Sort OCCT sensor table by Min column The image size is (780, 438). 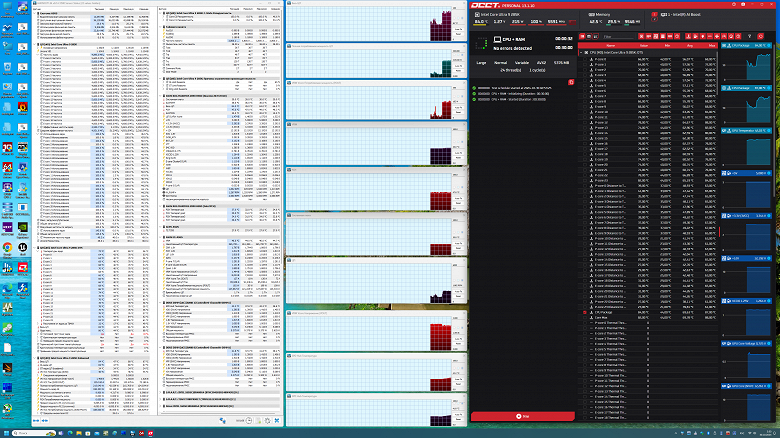click(668, 45)
